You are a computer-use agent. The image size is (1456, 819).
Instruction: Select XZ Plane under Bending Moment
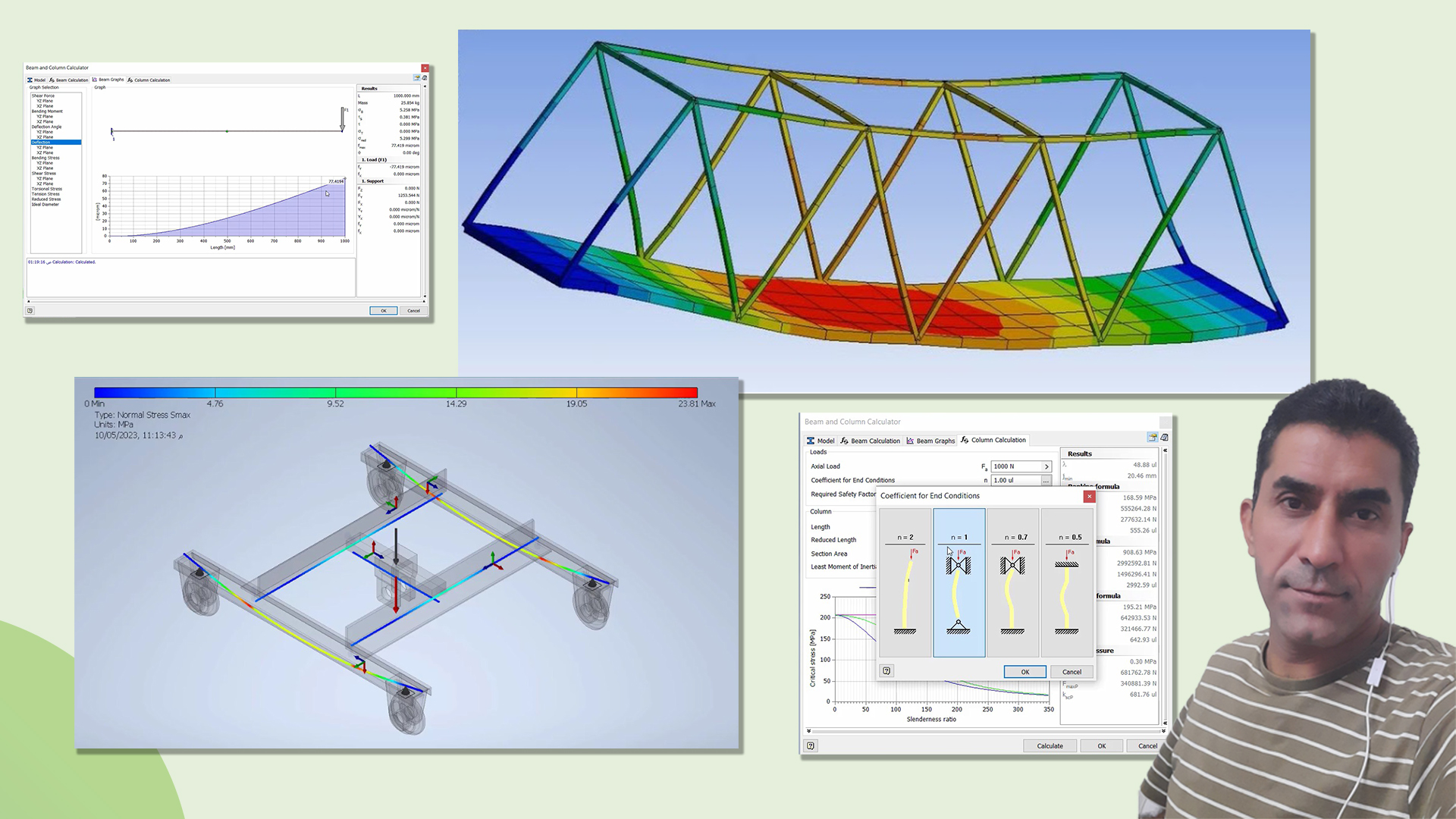pyautogui.click(x=45, y=121)
